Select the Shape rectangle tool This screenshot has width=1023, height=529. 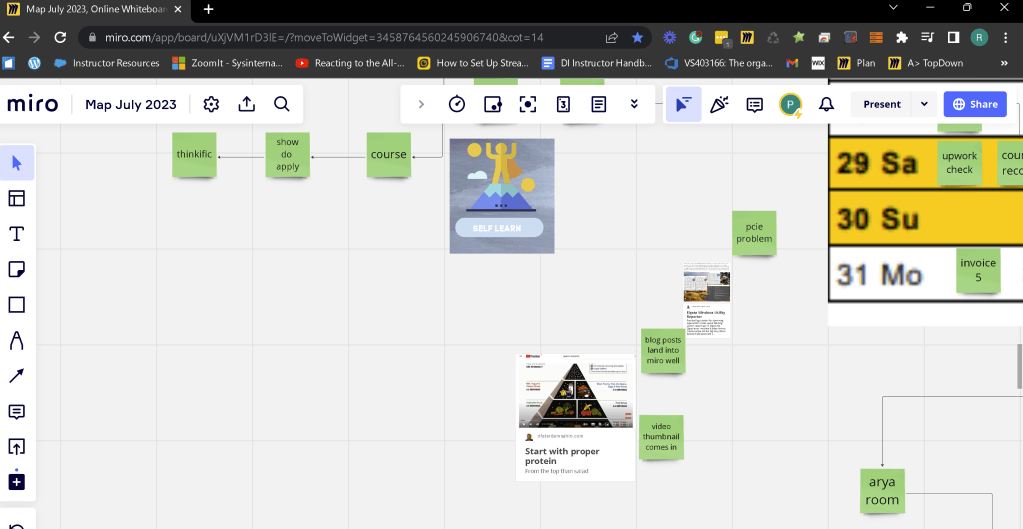(x=16, y=305)
